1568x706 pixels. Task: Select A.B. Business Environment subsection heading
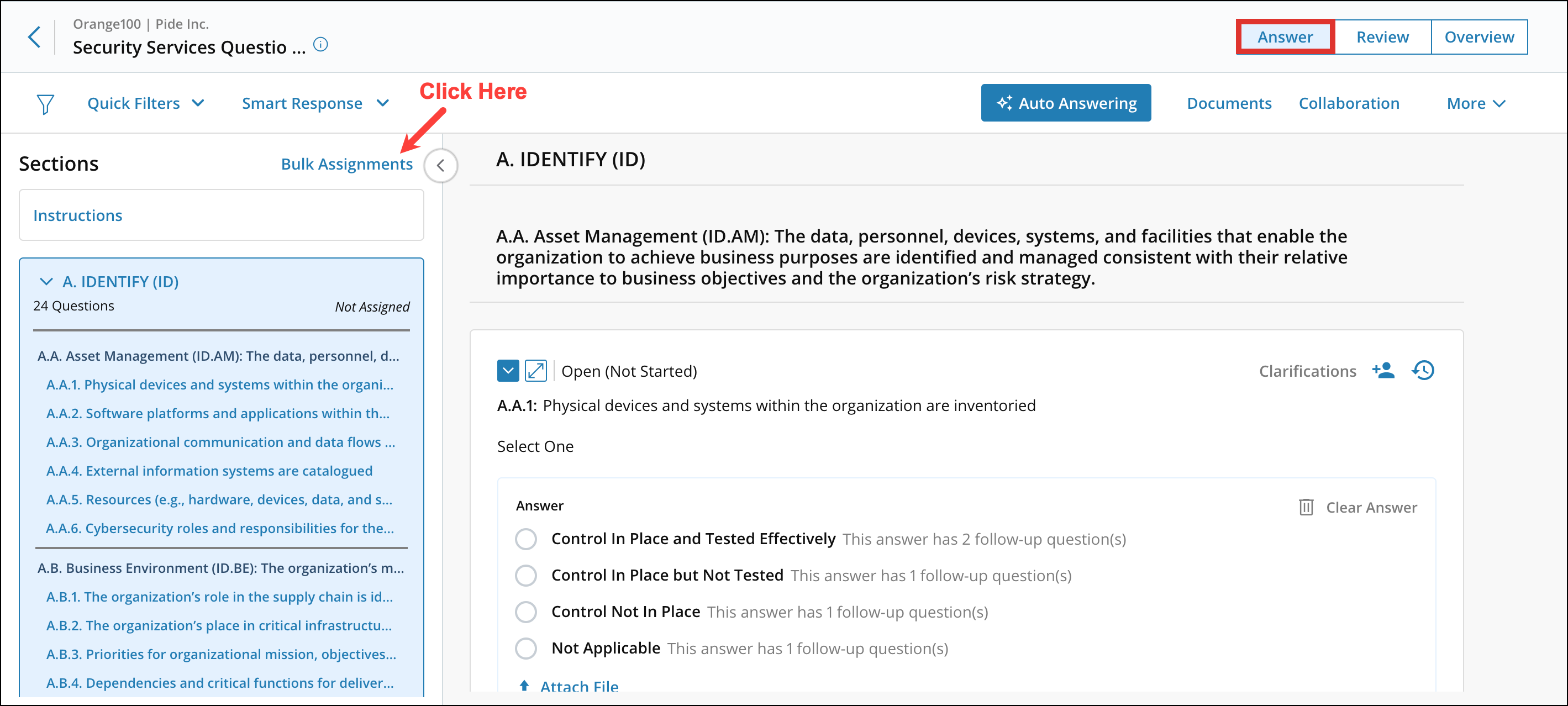[x=220, y=568]
